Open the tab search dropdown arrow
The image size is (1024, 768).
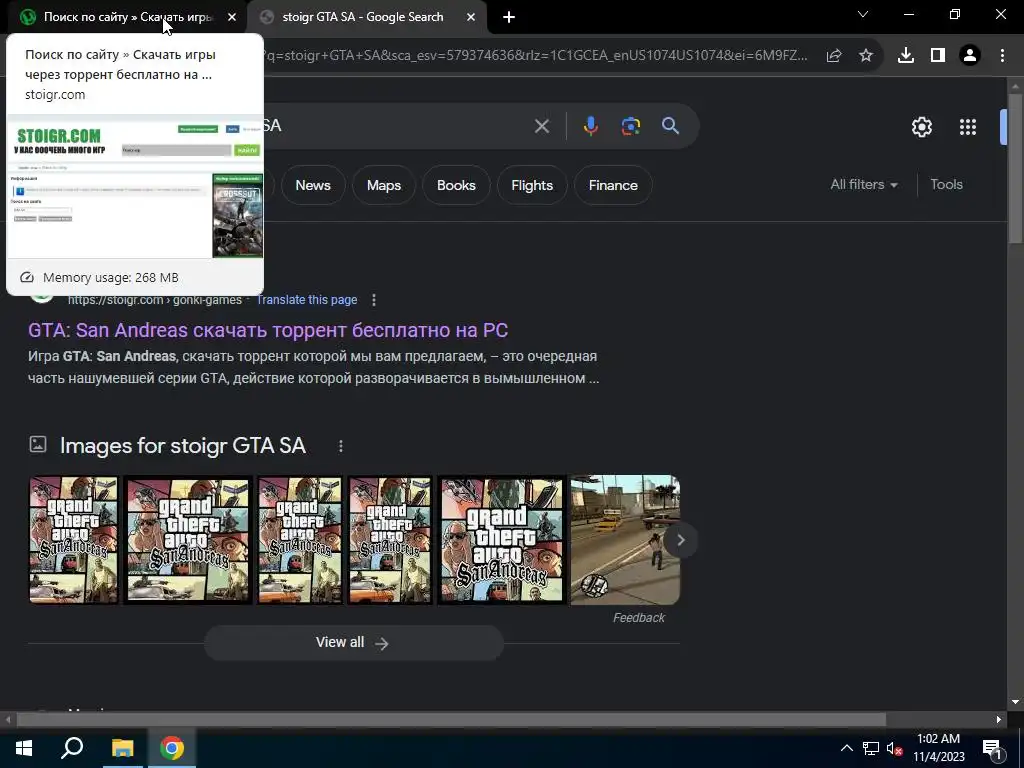pyautogui.click(x=863, y=14)
